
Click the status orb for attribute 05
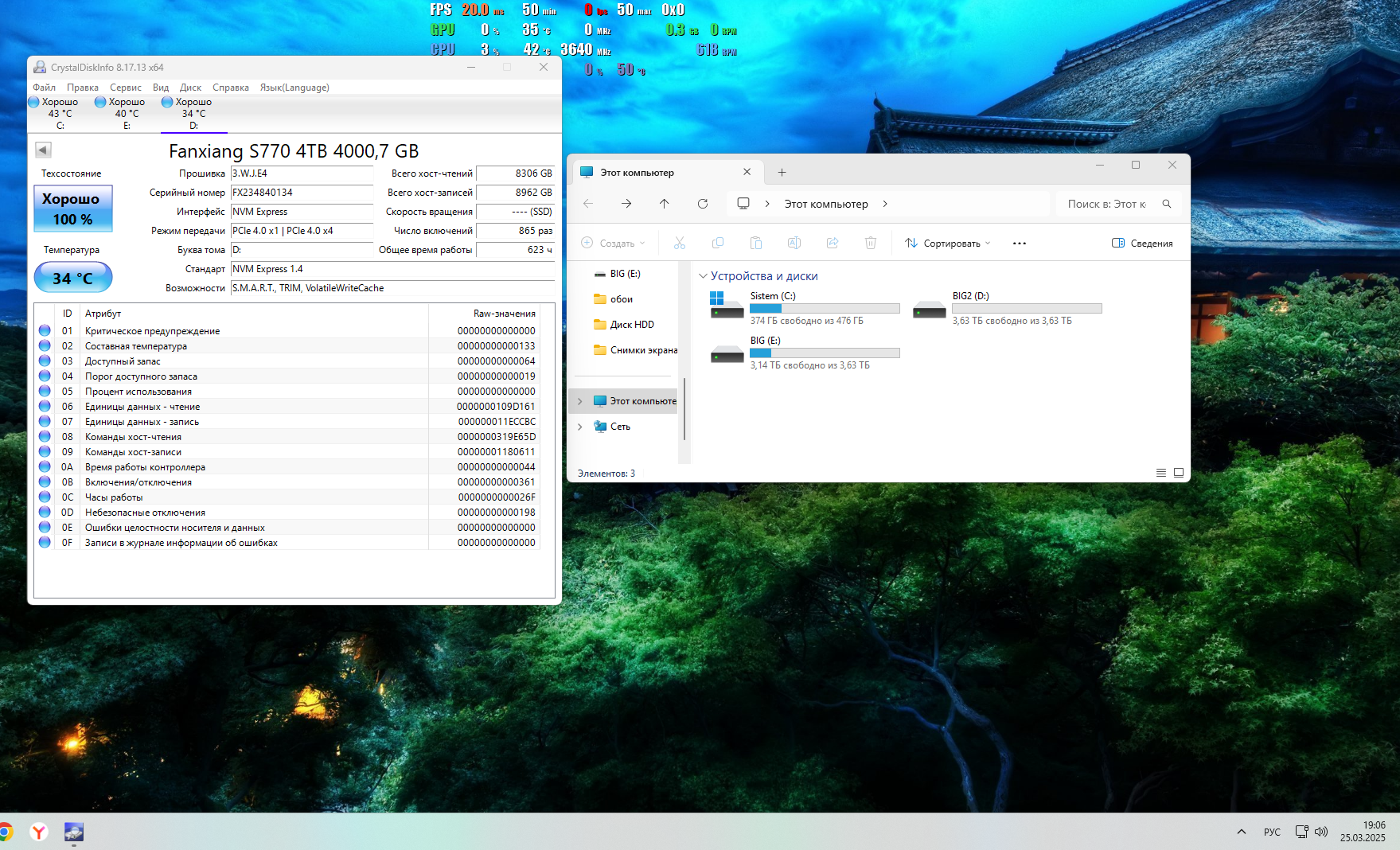tap(45, 392)
